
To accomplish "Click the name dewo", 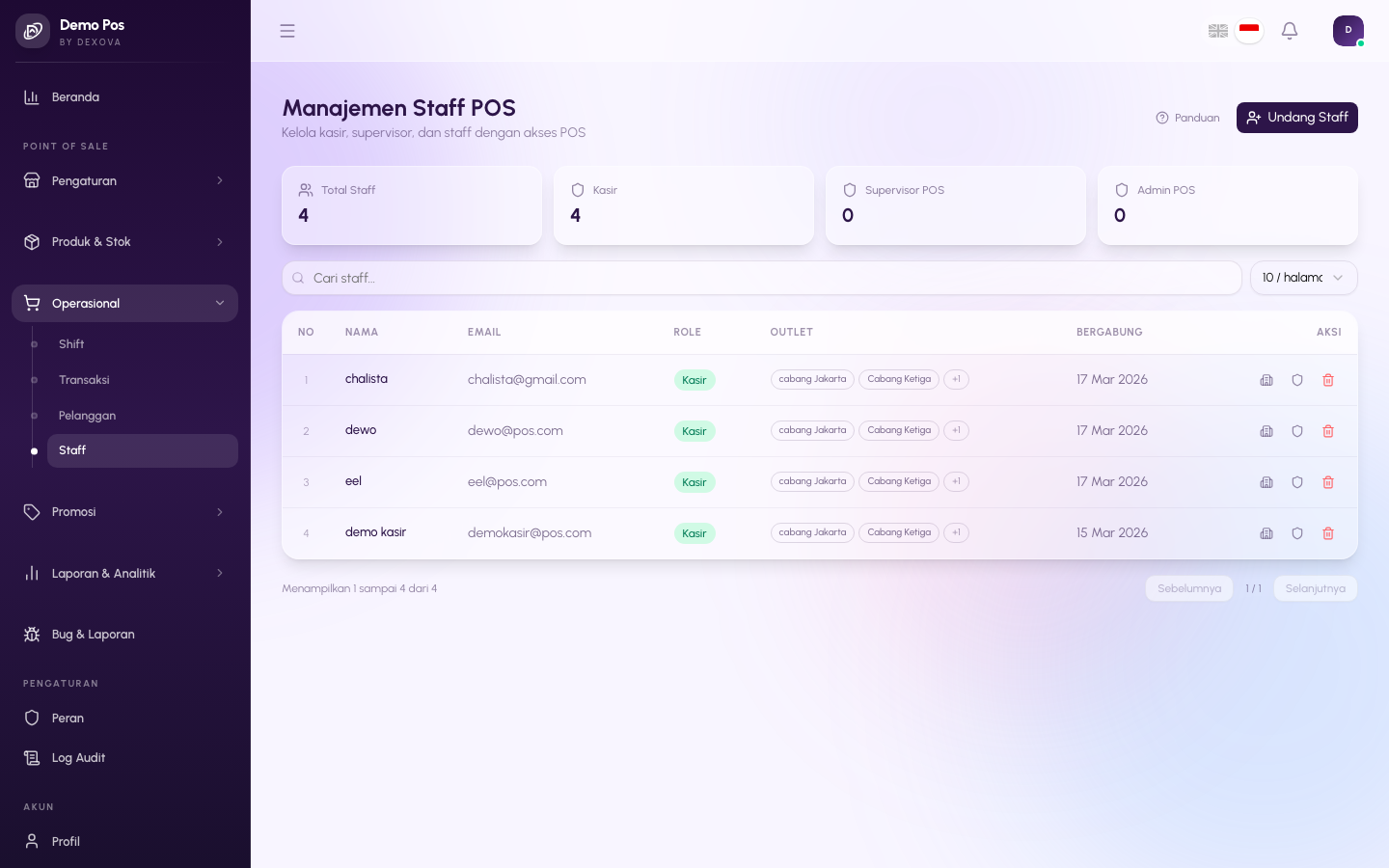I will pyautogui.click(x=361, y=430).
